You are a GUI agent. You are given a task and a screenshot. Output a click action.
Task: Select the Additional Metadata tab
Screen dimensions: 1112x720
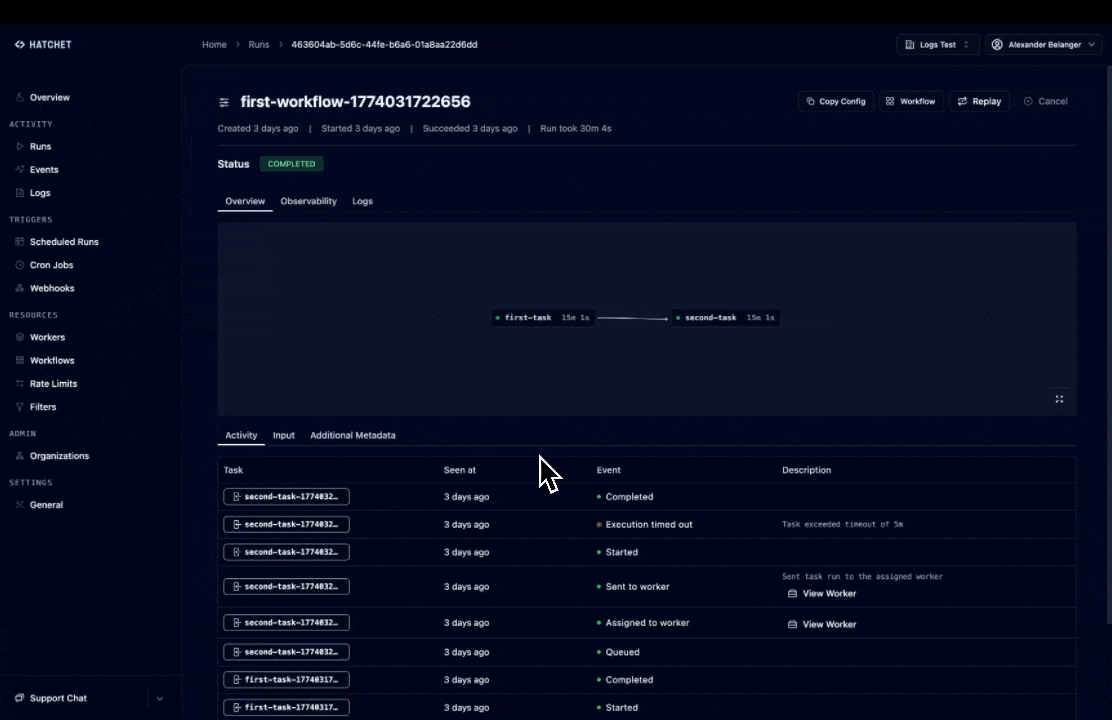pyautogui.click(x=352, y=435)
